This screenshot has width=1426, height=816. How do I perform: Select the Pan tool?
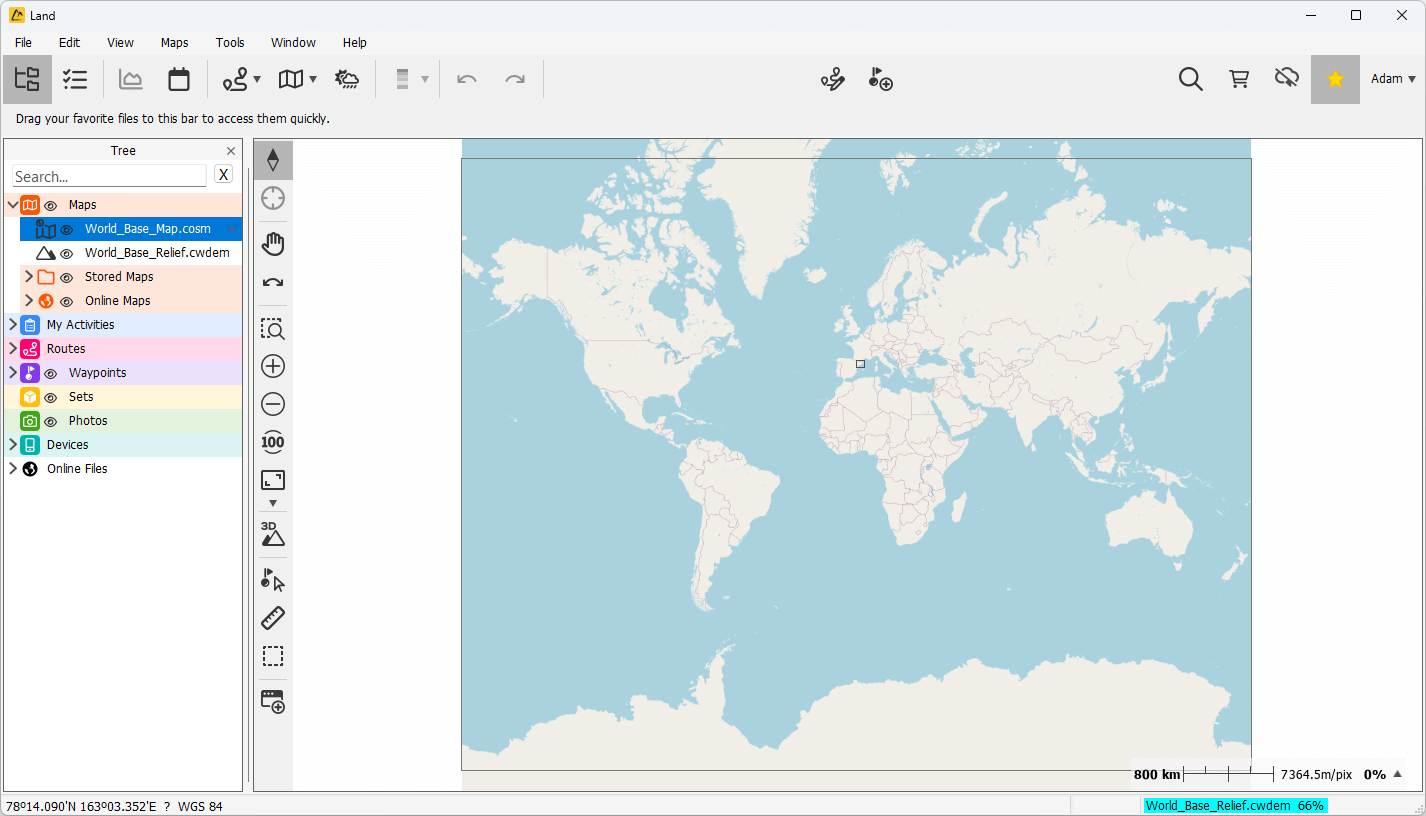coord(272,243)
